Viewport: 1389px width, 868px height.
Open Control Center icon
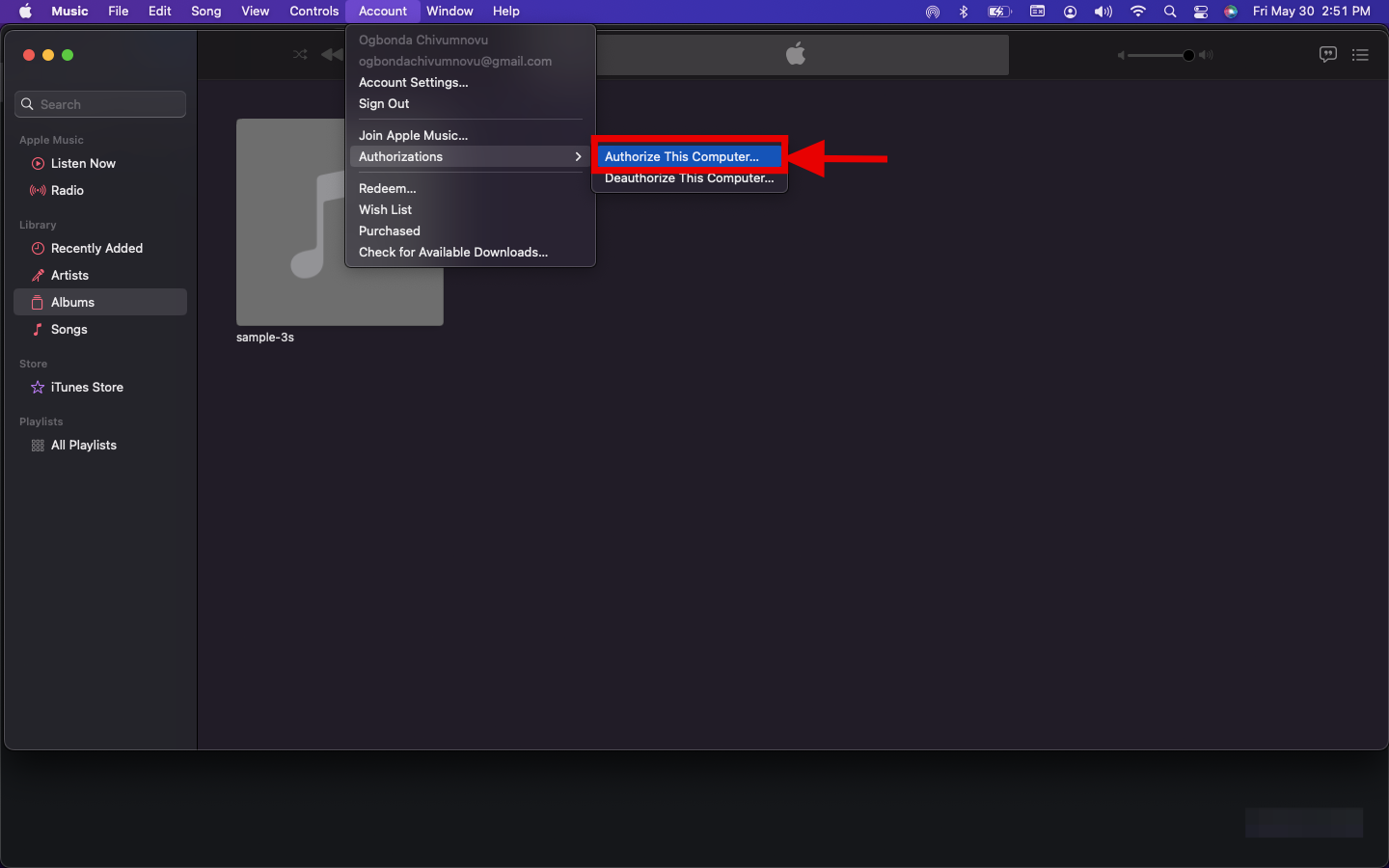[1201, 12]
